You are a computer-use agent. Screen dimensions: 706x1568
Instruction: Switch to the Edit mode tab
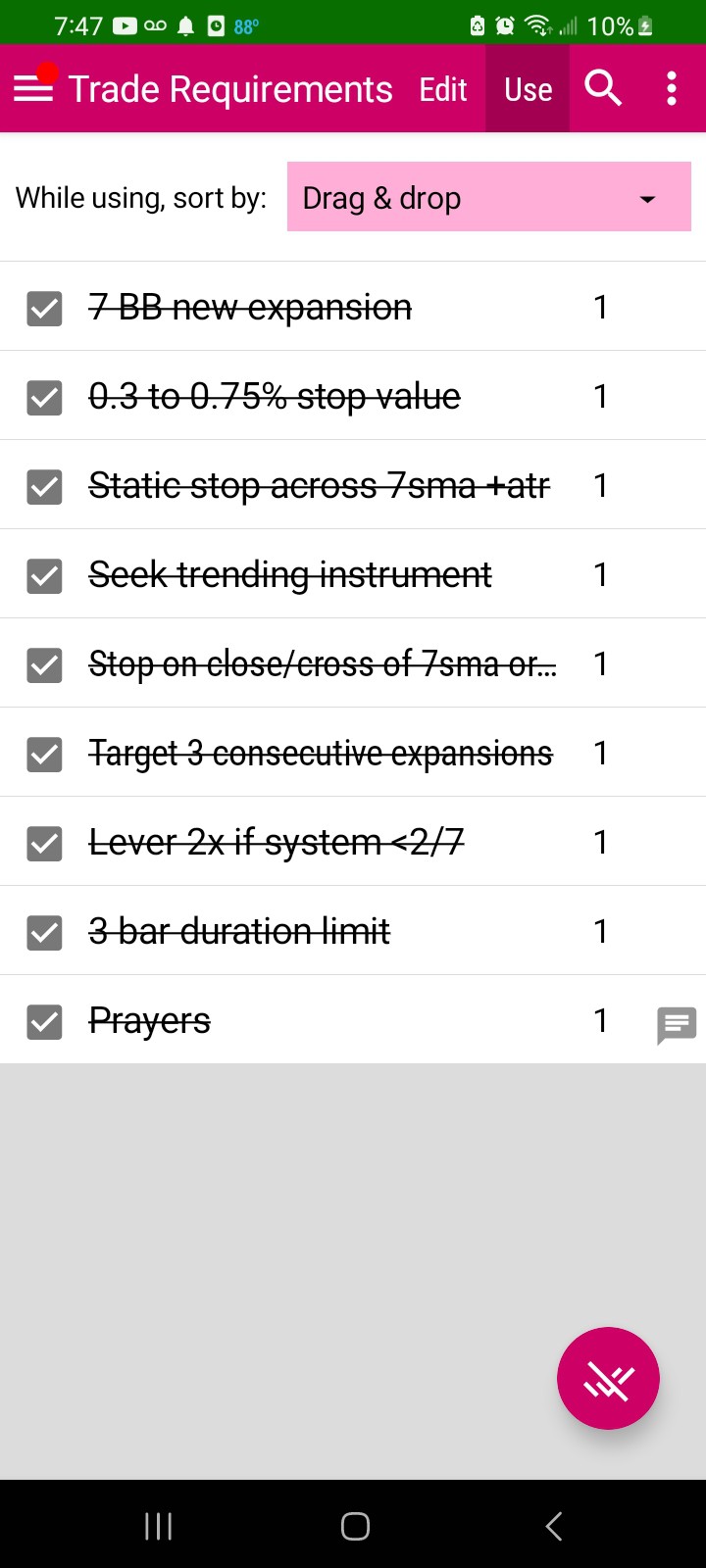click(x=443, y=90)
